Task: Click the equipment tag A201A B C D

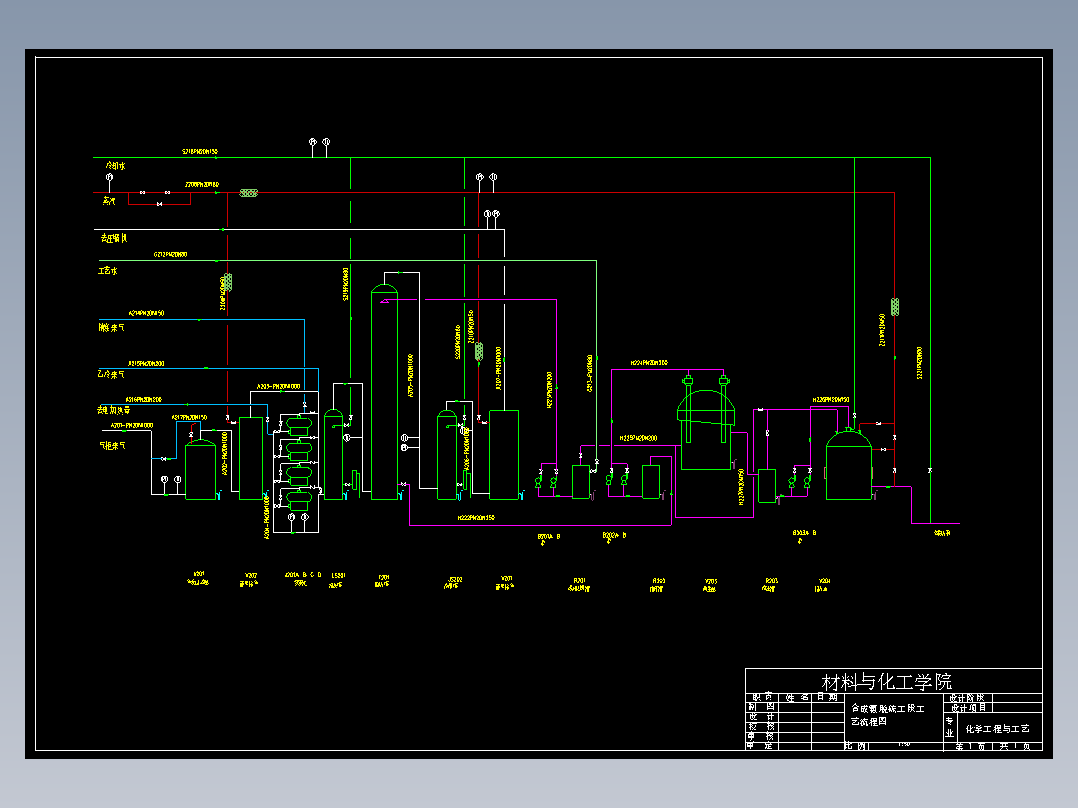Action: (303, 575)
